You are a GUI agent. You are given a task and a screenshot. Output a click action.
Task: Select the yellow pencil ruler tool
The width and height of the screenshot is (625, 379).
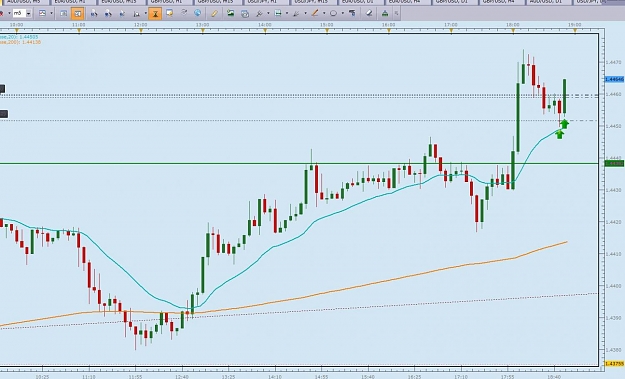[214, 14]
